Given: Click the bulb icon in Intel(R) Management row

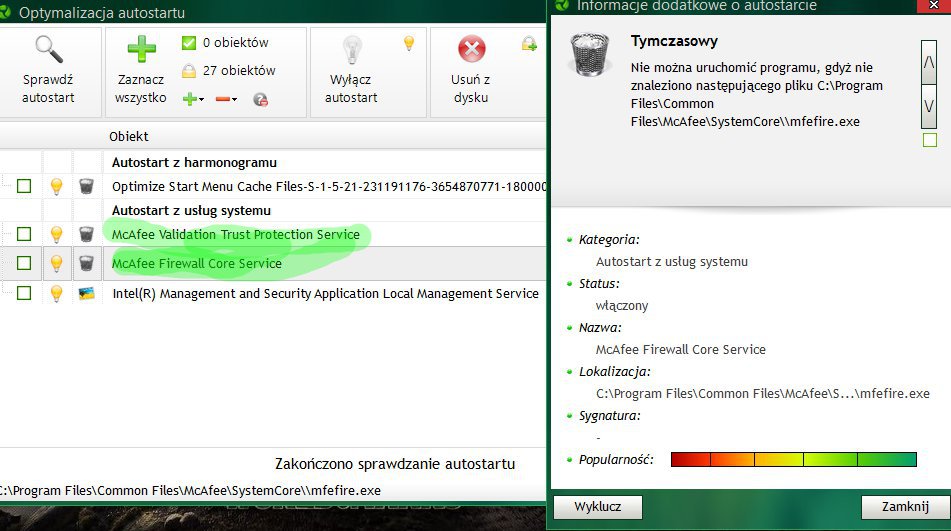Looking at the screenshot, I should pyautogui.click(x=56, y=293).
